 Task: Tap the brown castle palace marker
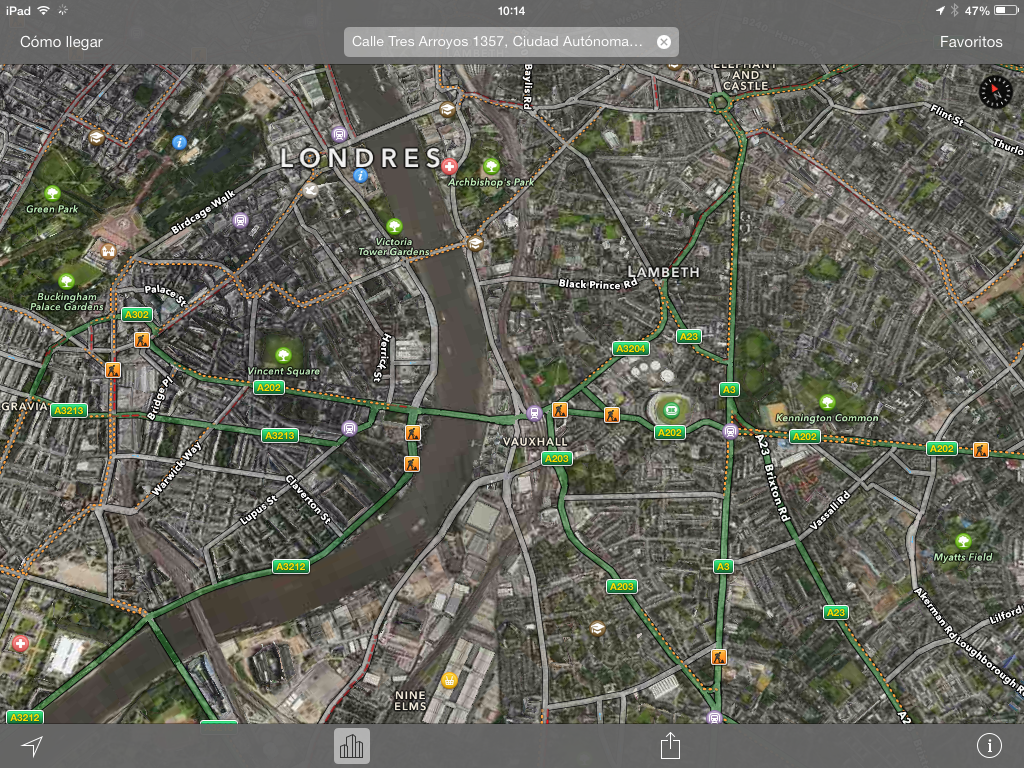108,251
